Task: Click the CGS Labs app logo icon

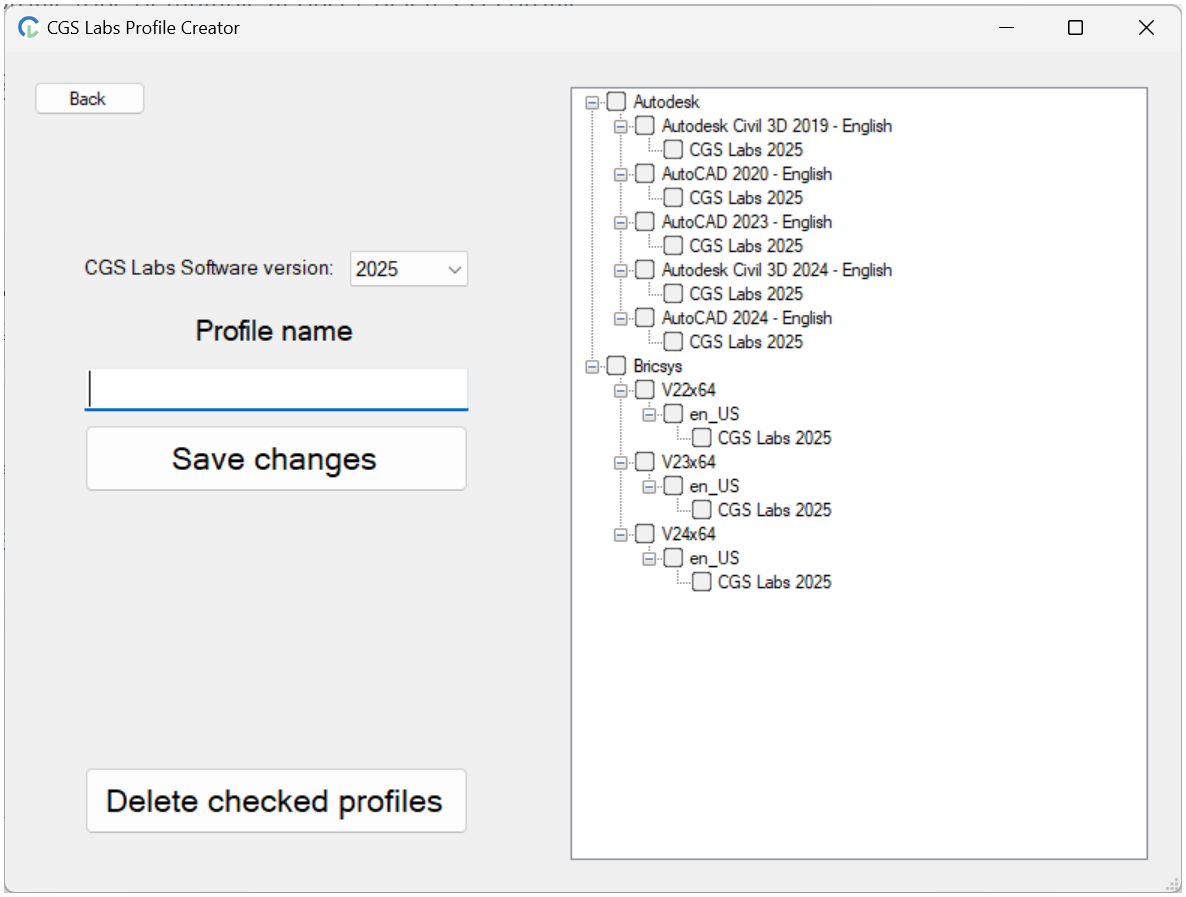Action: pos(28,28)
